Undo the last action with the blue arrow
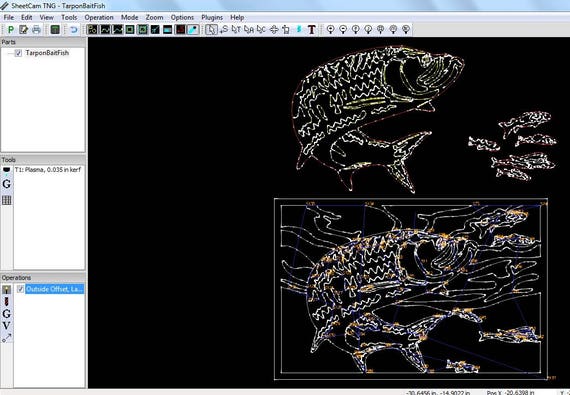This screenshot has width=570, height=395. pyautogui.click(x=74, y=29)
